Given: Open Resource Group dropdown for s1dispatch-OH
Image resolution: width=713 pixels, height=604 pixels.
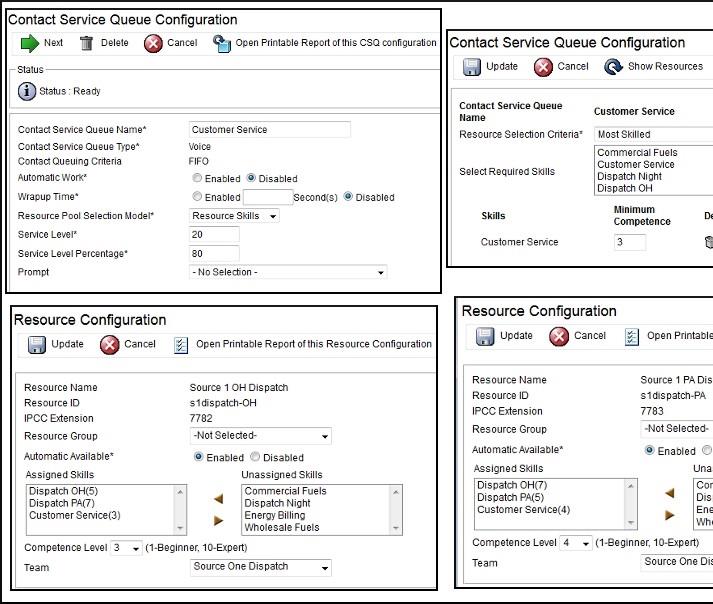Looking at the screenshot, I should (261, 436).
